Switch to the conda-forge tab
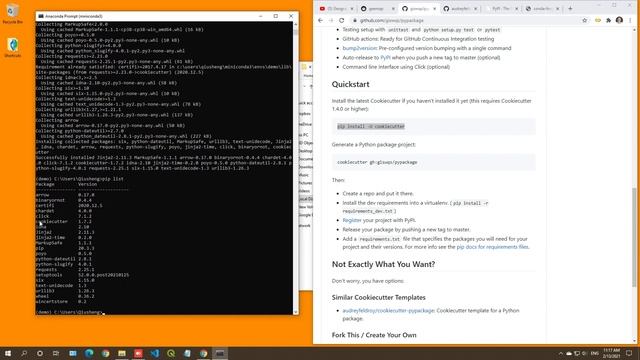The image size is (640, 360). pos(541,9)
